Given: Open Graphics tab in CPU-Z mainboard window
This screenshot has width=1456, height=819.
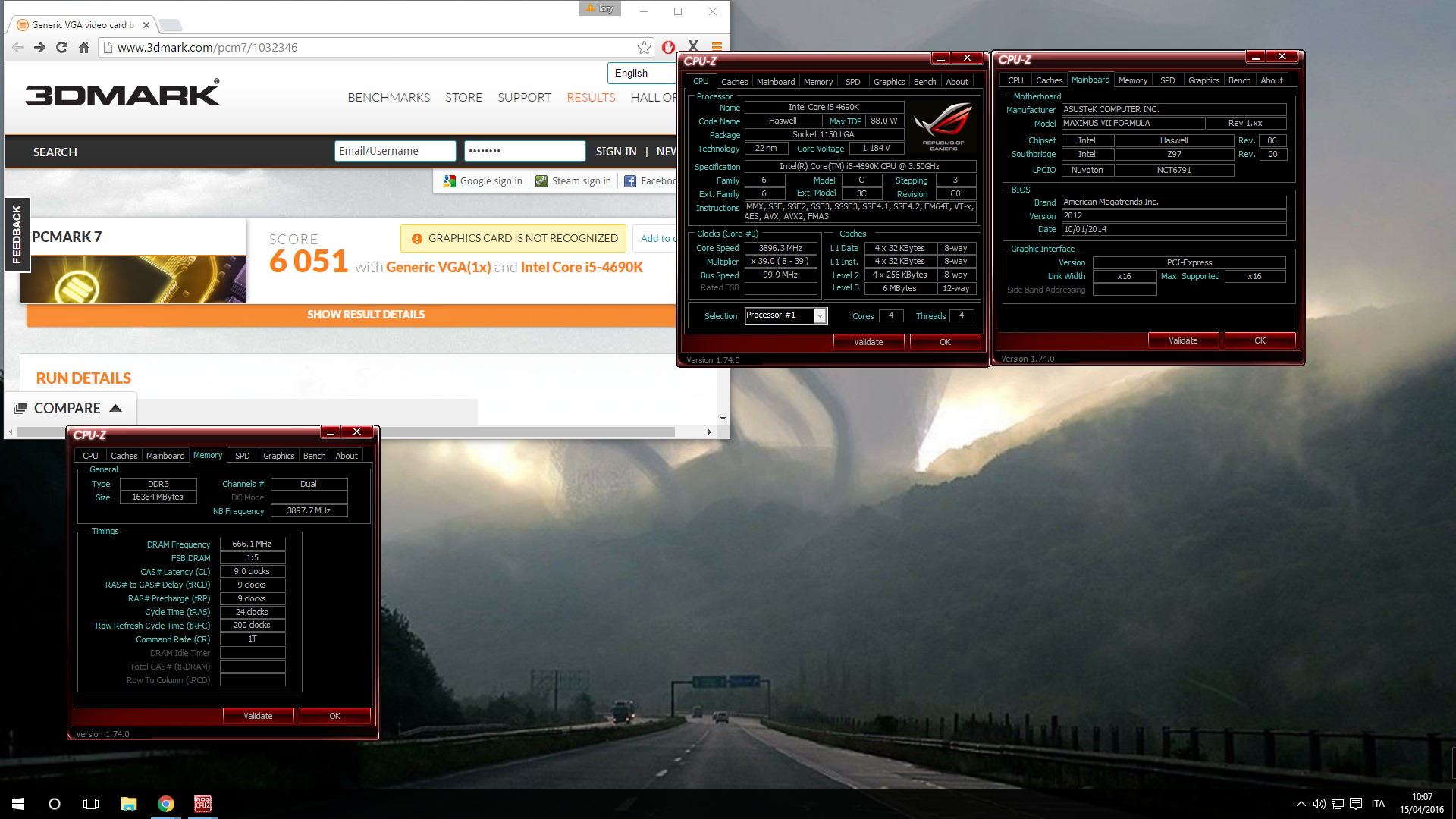Looking at the screenshot, I should (x=1203, y=80).
